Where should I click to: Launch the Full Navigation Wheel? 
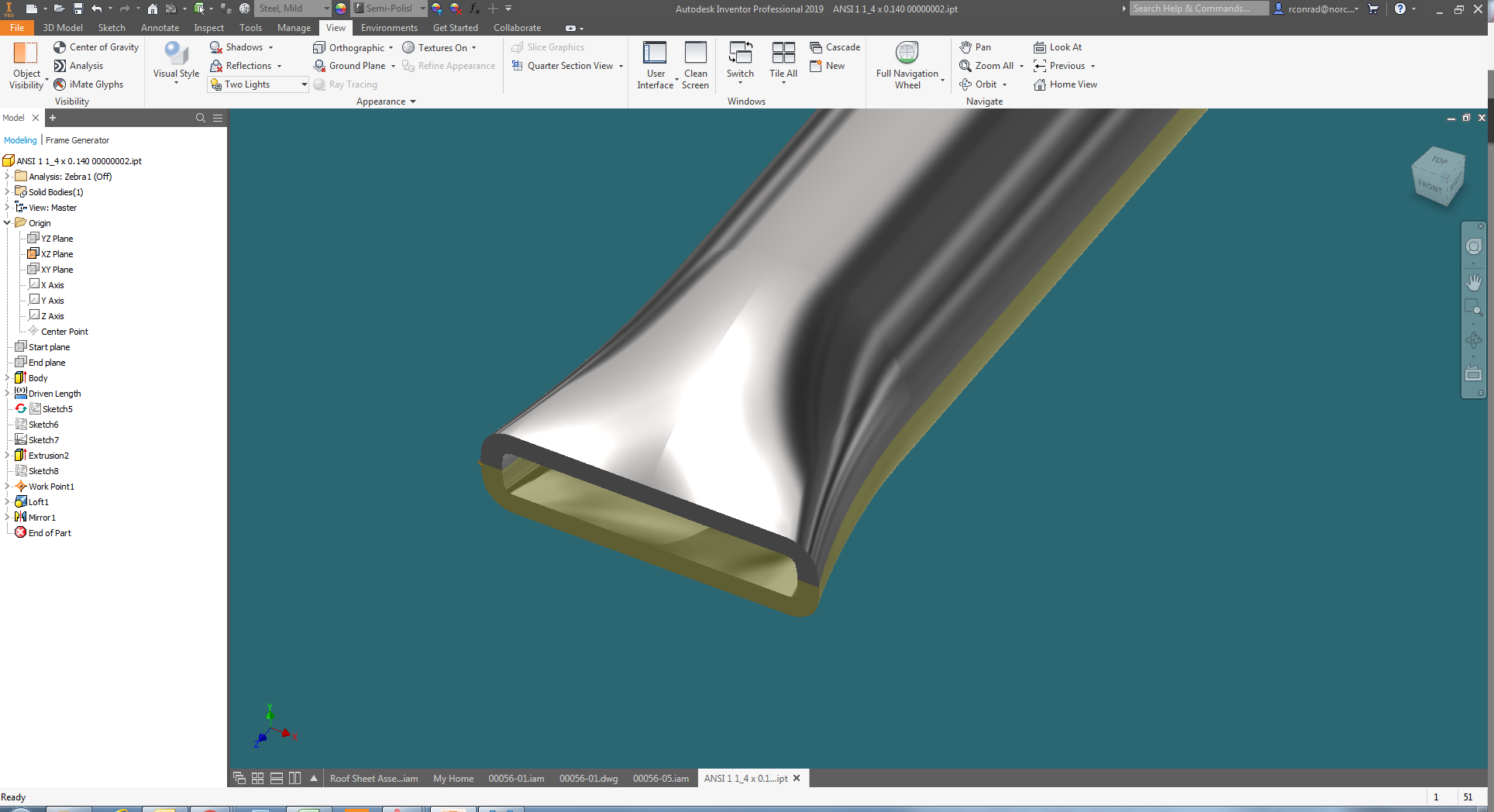coord(907,66)
